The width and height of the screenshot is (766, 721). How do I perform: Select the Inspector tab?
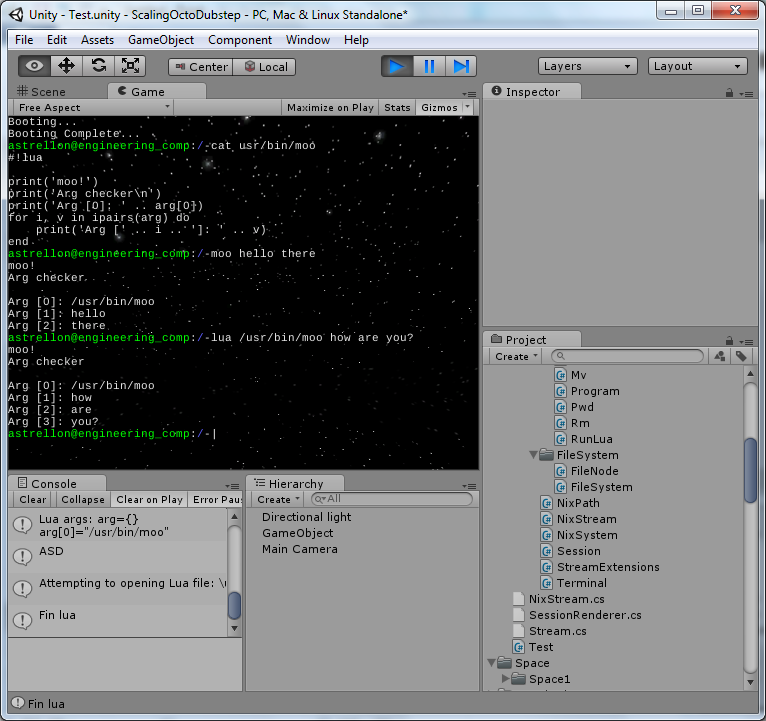click(x=532, y=92)
